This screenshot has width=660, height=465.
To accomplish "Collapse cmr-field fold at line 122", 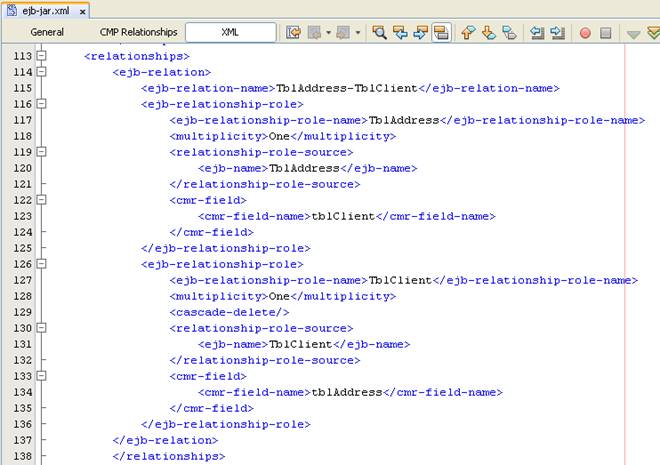I will 41,199.
